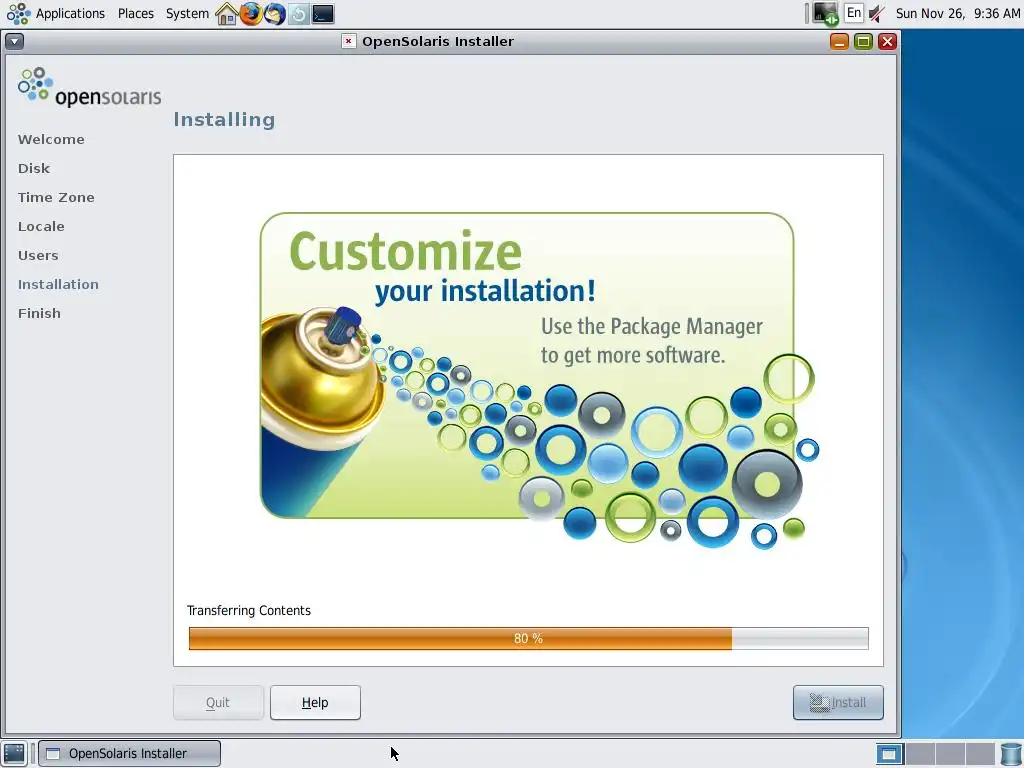Screen dimensions: 1024x768
Task: Maximize the OpenSolaris Installer window
Action: (863, 42)
